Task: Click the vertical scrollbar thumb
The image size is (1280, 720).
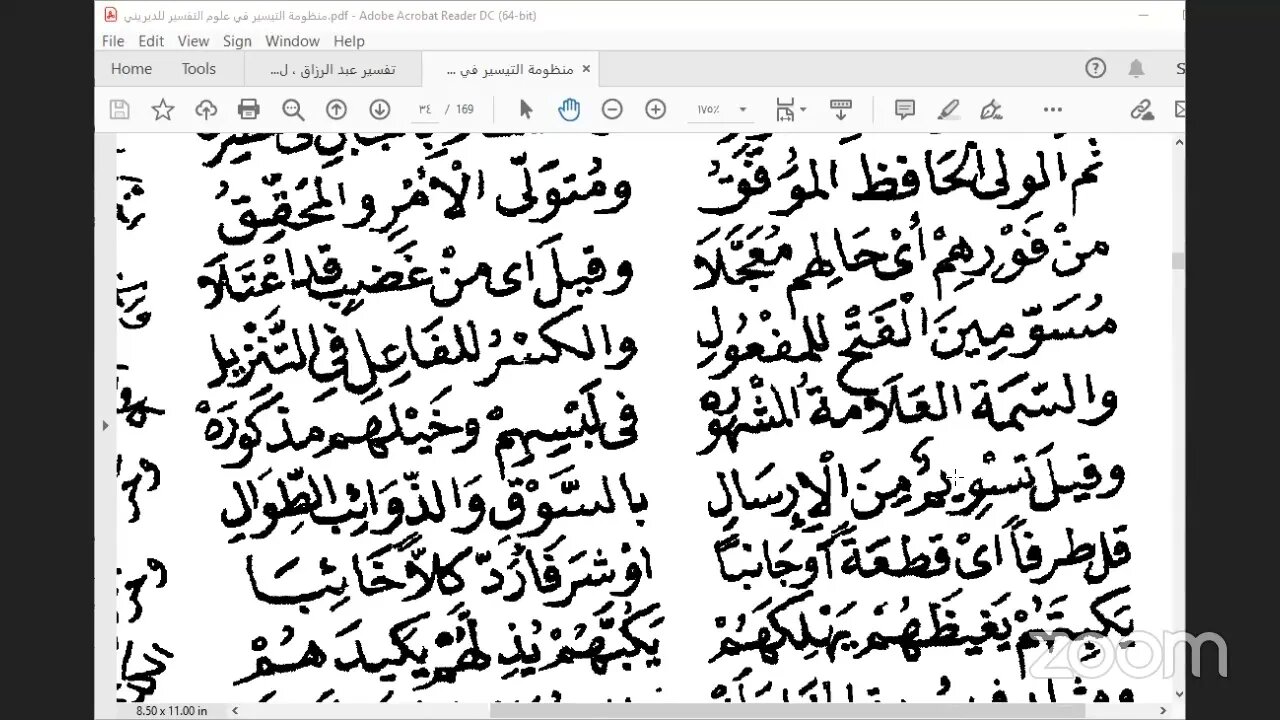Action: click(x=1178, y=261)
